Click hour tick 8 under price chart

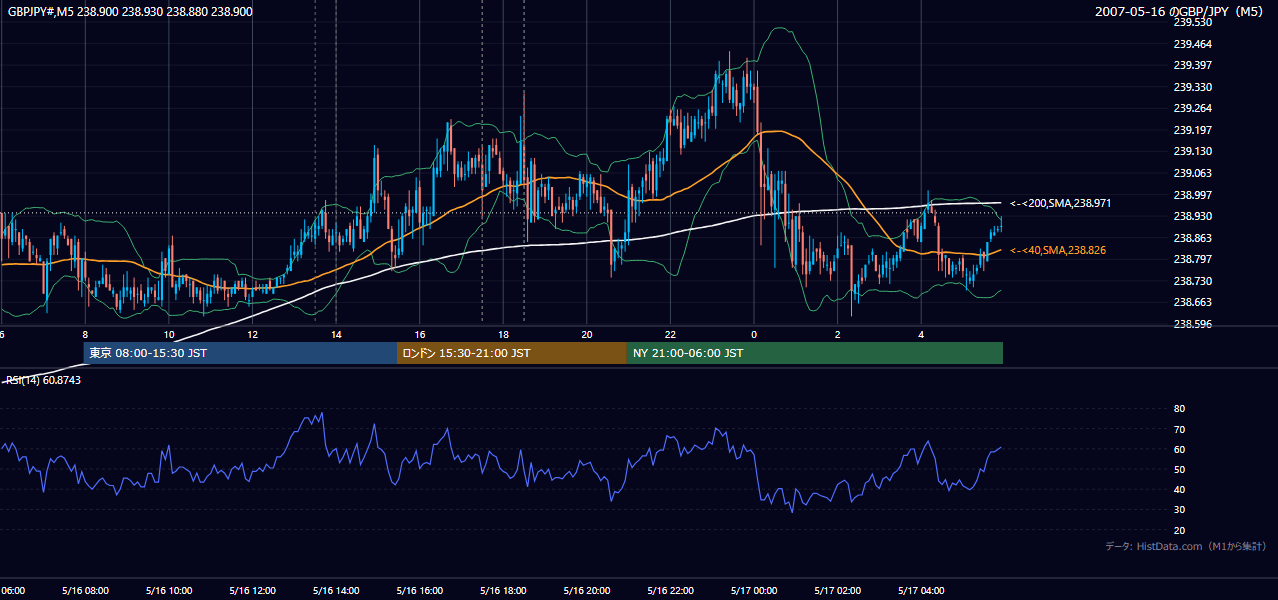click(x=85, y=334)
